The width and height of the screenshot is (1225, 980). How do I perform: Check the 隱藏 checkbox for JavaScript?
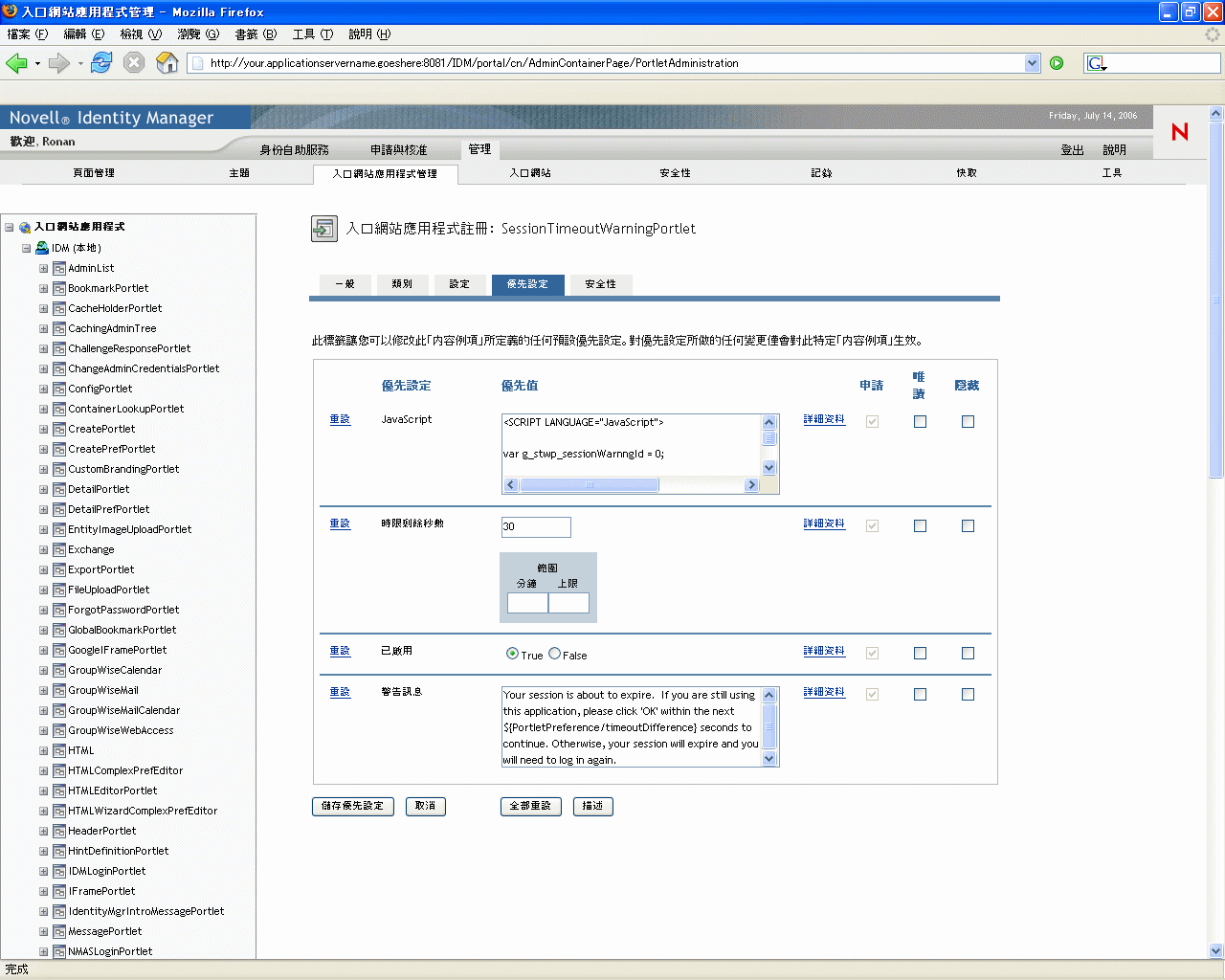[968, 421]
